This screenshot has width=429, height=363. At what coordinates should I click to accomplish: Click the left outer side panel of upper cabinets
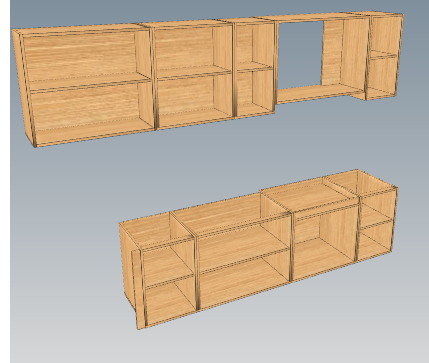click(24, 87)
